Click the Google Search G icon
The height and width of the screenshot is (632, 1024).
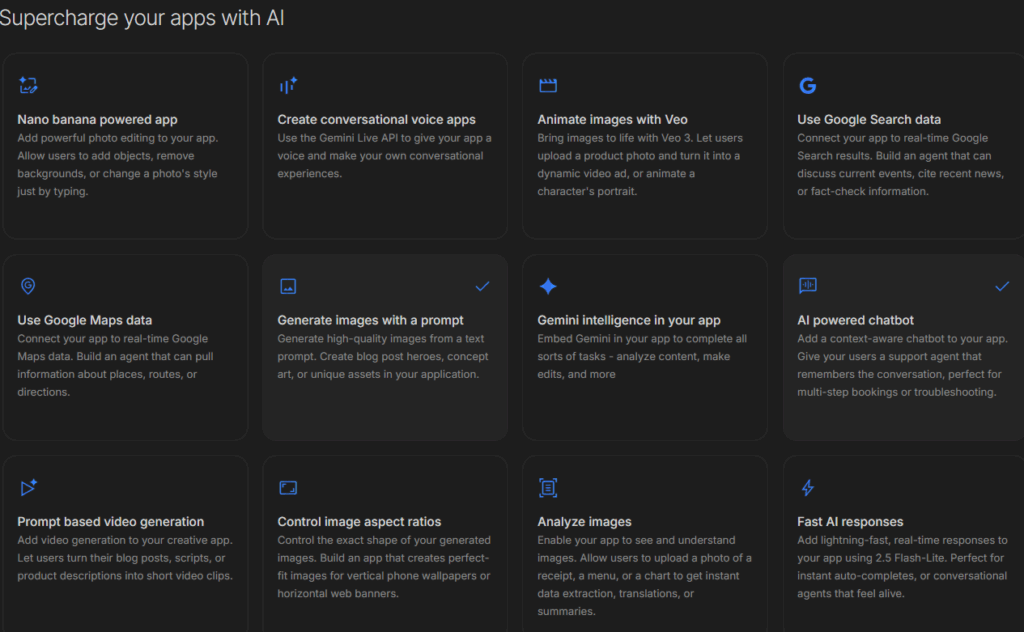pyautogui.click(x=807, y=86)
